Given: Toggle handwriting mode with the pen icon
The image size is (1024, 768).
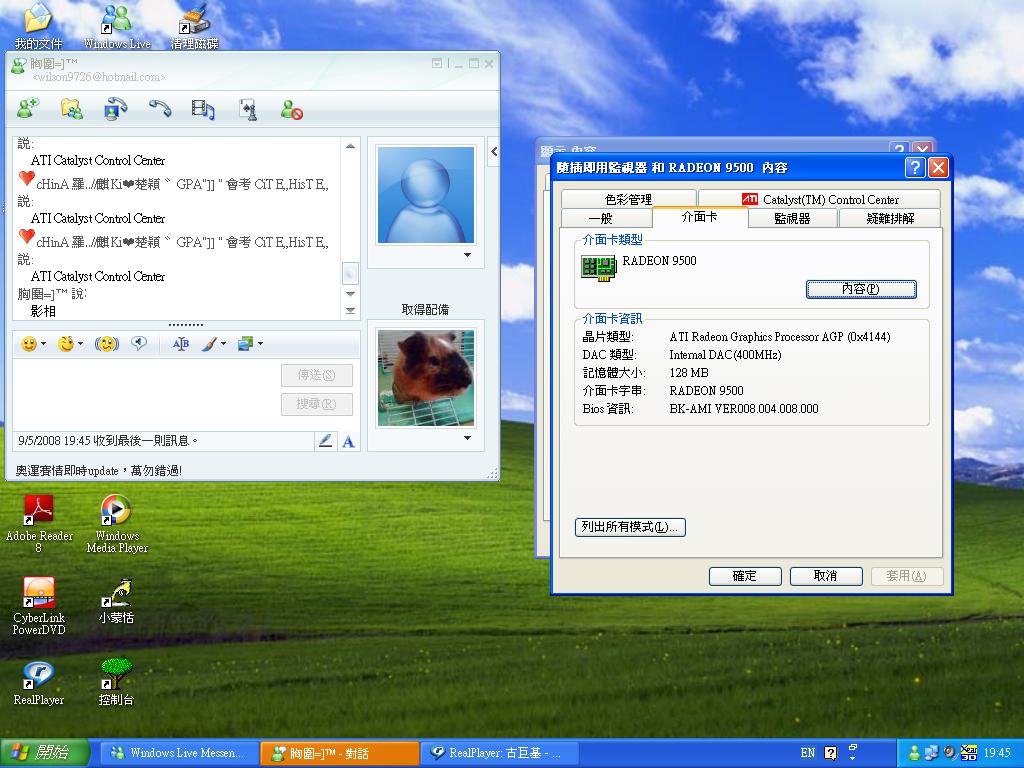Looking at the screenshot, I should (325, 441).
